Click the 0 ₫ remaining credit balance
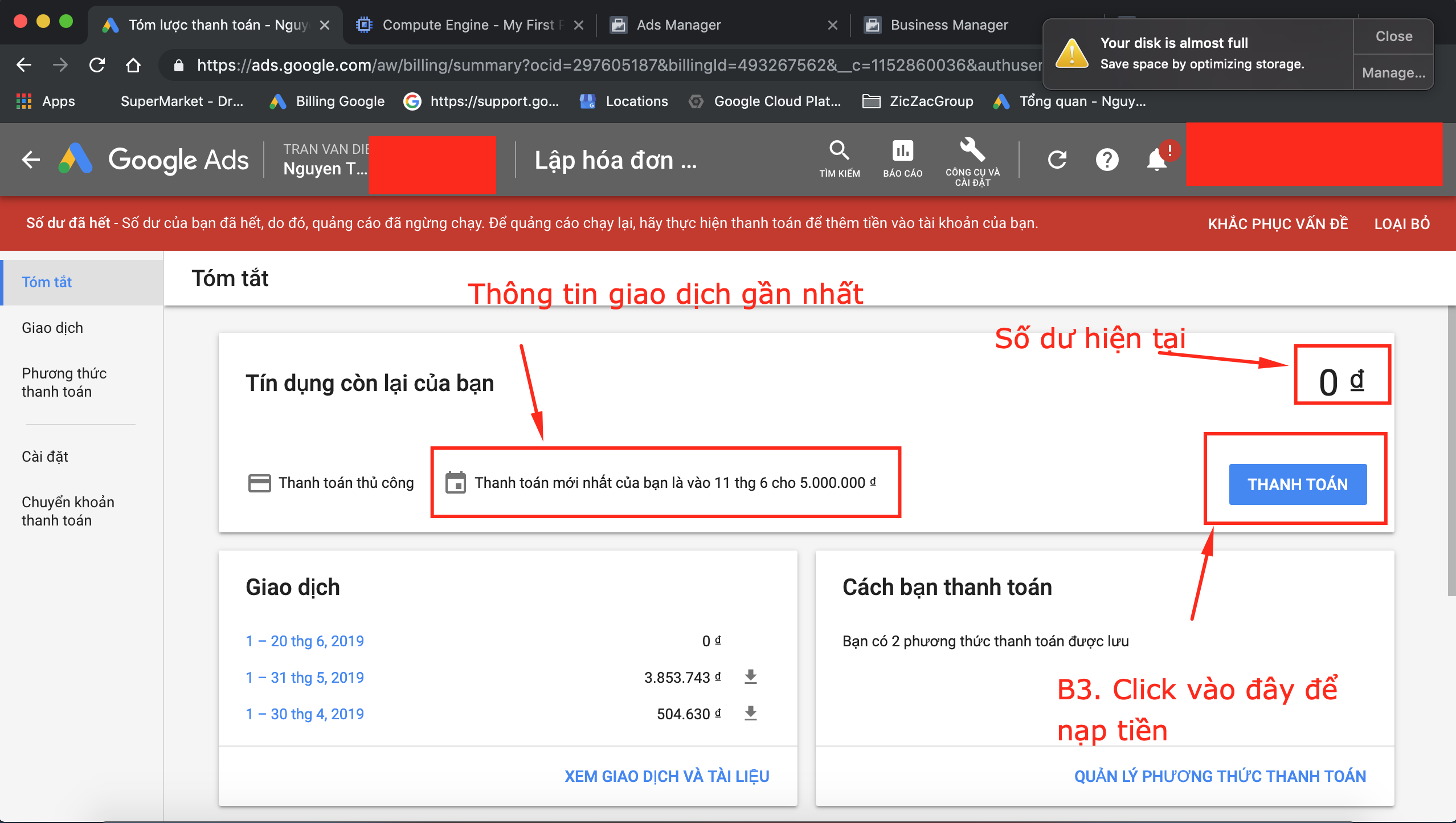Image resolution: width=1456 pixels, height=823 pixels. pyautogui.click(x=1342, y=381)
